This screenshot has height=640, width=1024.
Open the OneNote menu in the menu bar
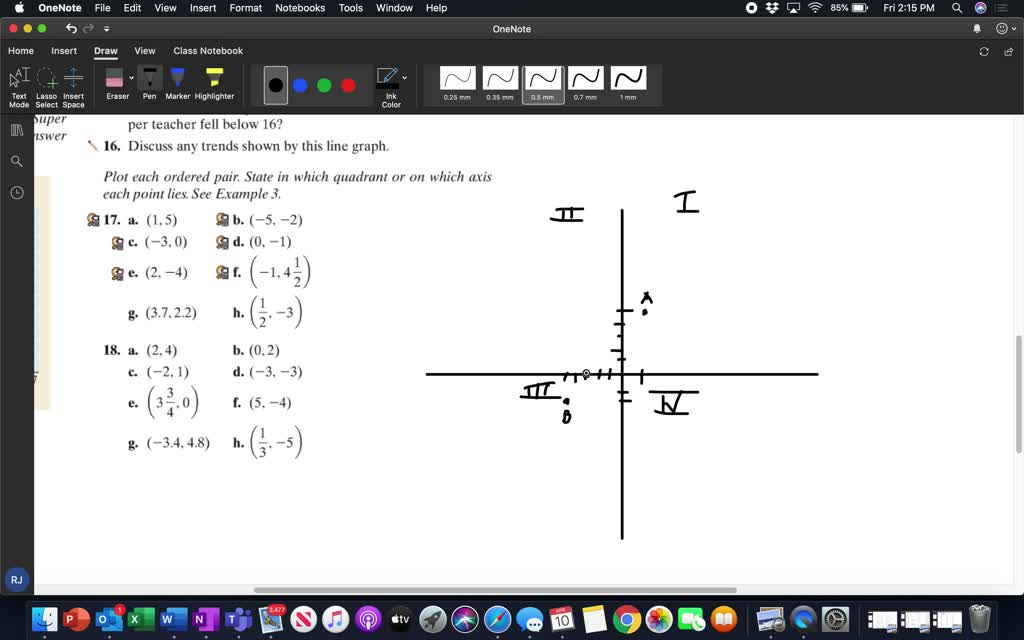[x=59, y=7]
